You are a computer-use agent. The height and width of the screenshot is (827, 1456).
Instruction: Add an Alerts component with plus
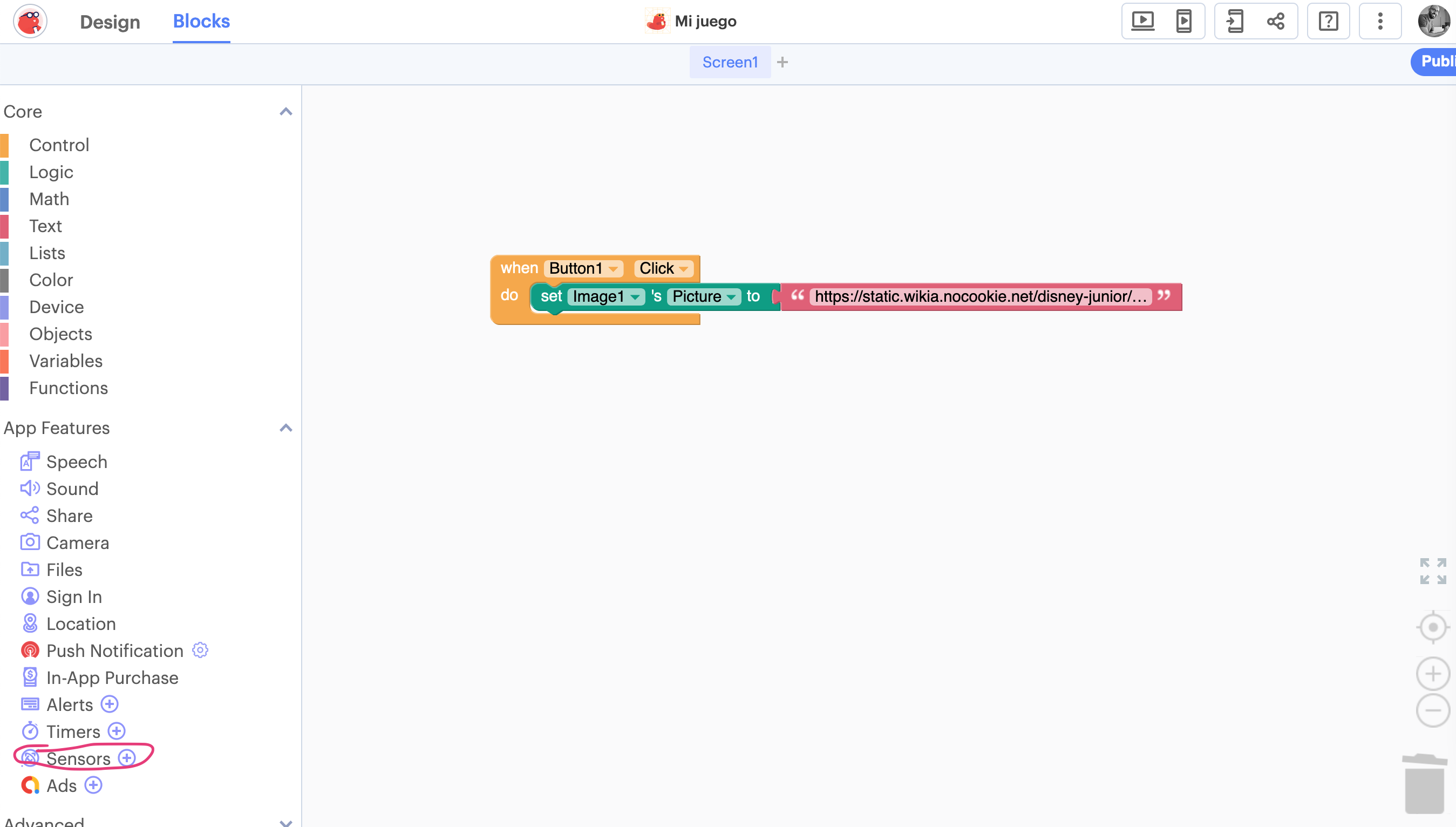click(110, 704)
